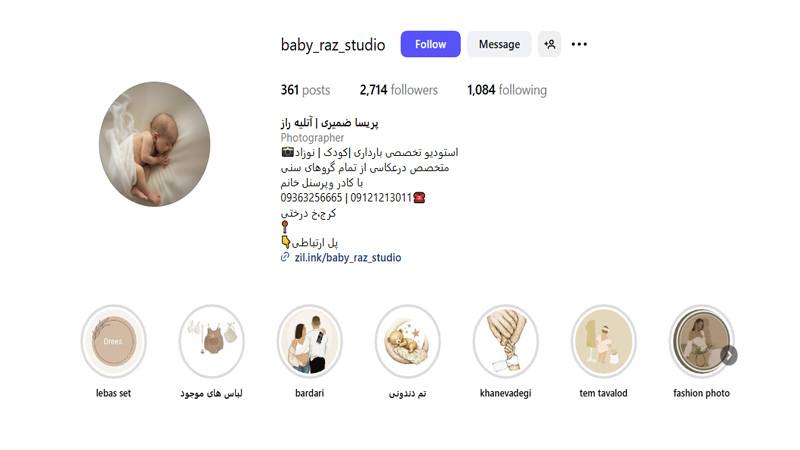Image resolution: width=800 pixels, height=450 pixels.
Task: Click the link chain icon in bio
Action: click(285, 257)
